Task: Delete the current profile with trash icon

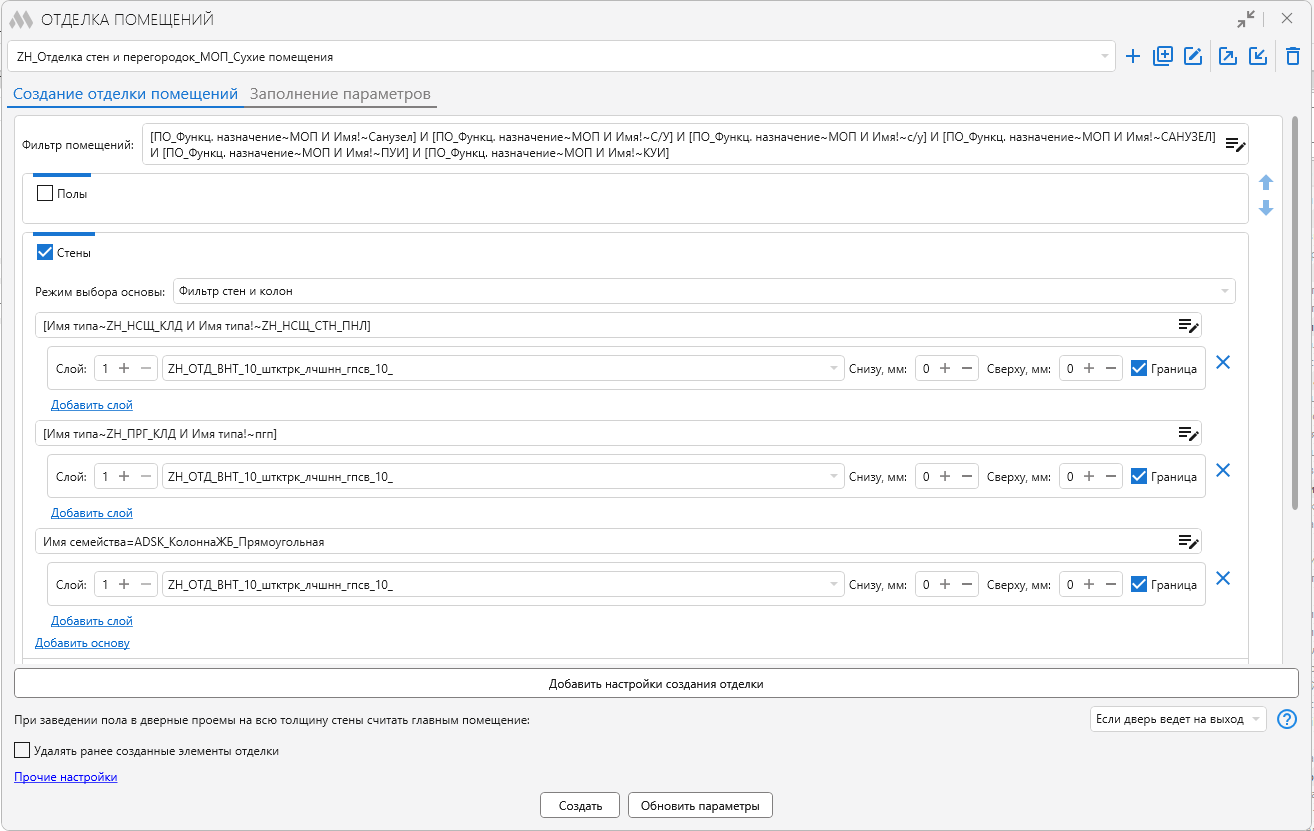Action: coord(1293,56)
